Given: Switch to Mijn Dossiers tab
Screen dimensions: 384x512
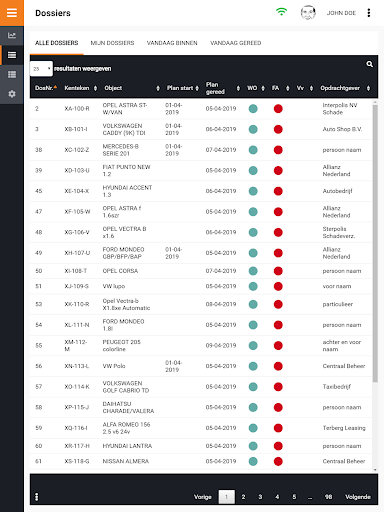Looking at the screenshot, I should coord(112,43).
